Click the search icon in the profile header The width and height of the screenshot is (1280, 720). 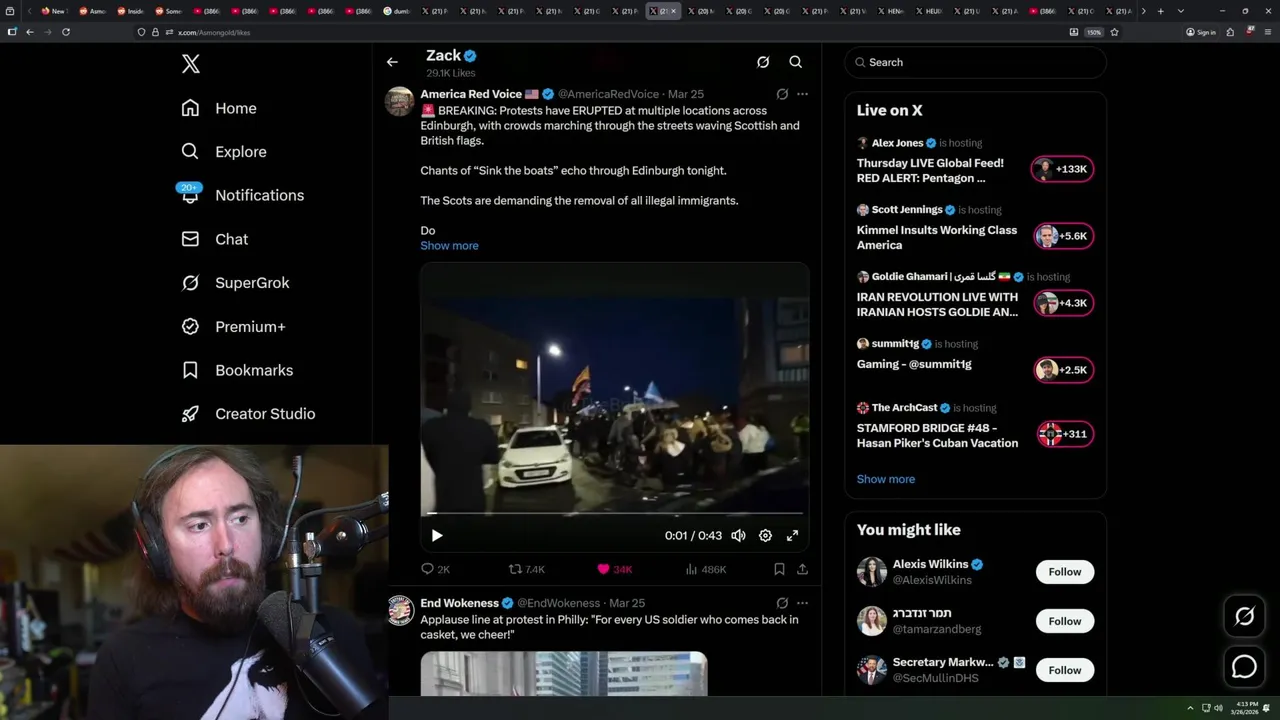tap(796, 62)
